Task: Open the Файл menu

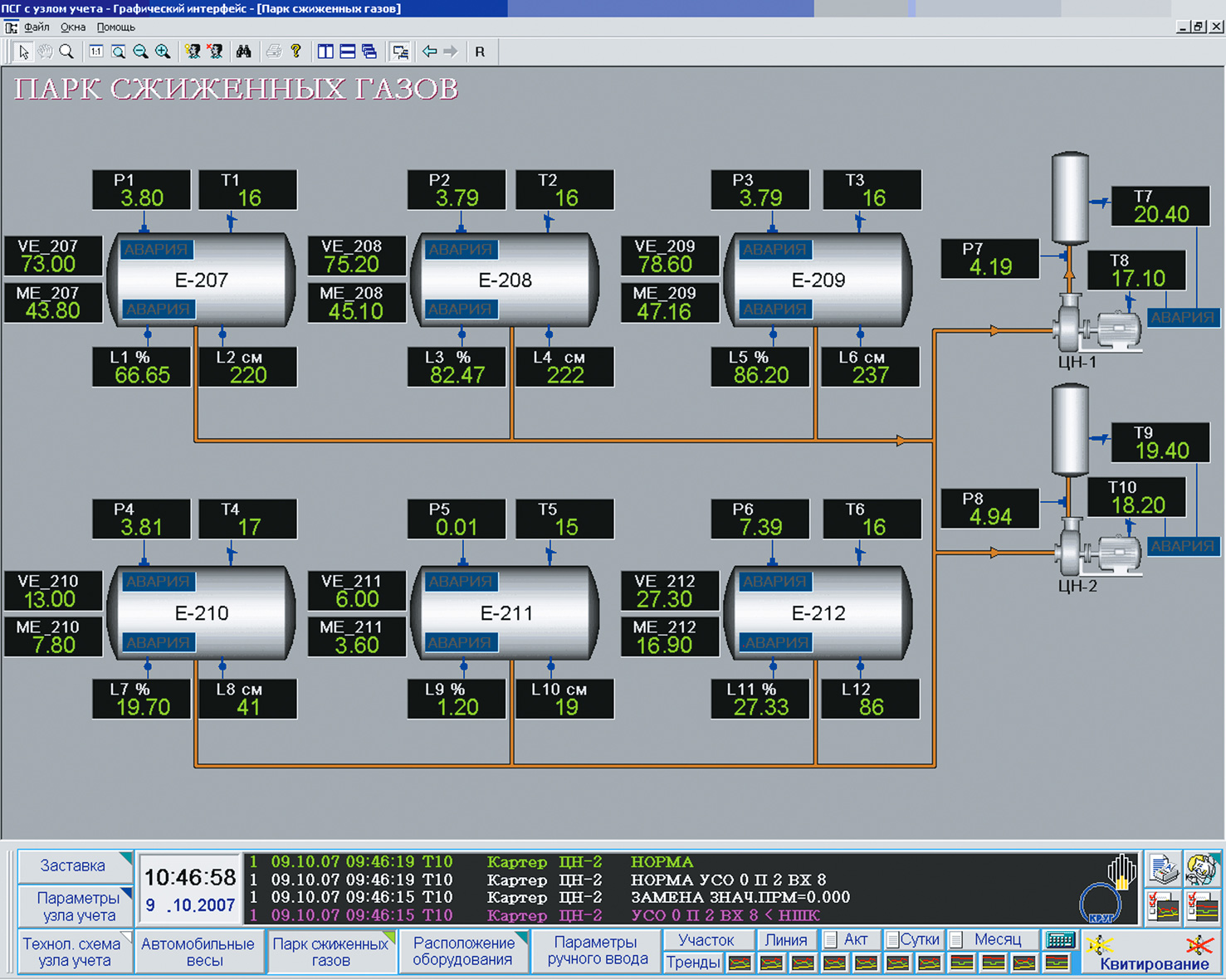Action: point(37,27)
